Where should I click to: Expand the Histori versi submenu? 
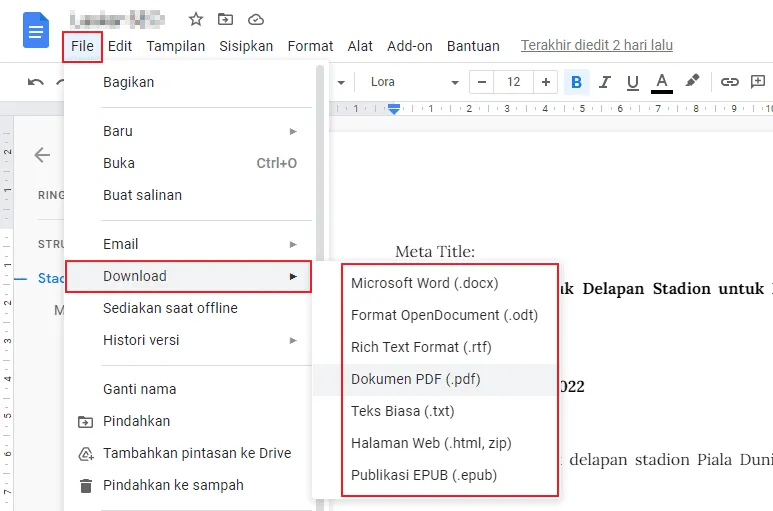189,341
